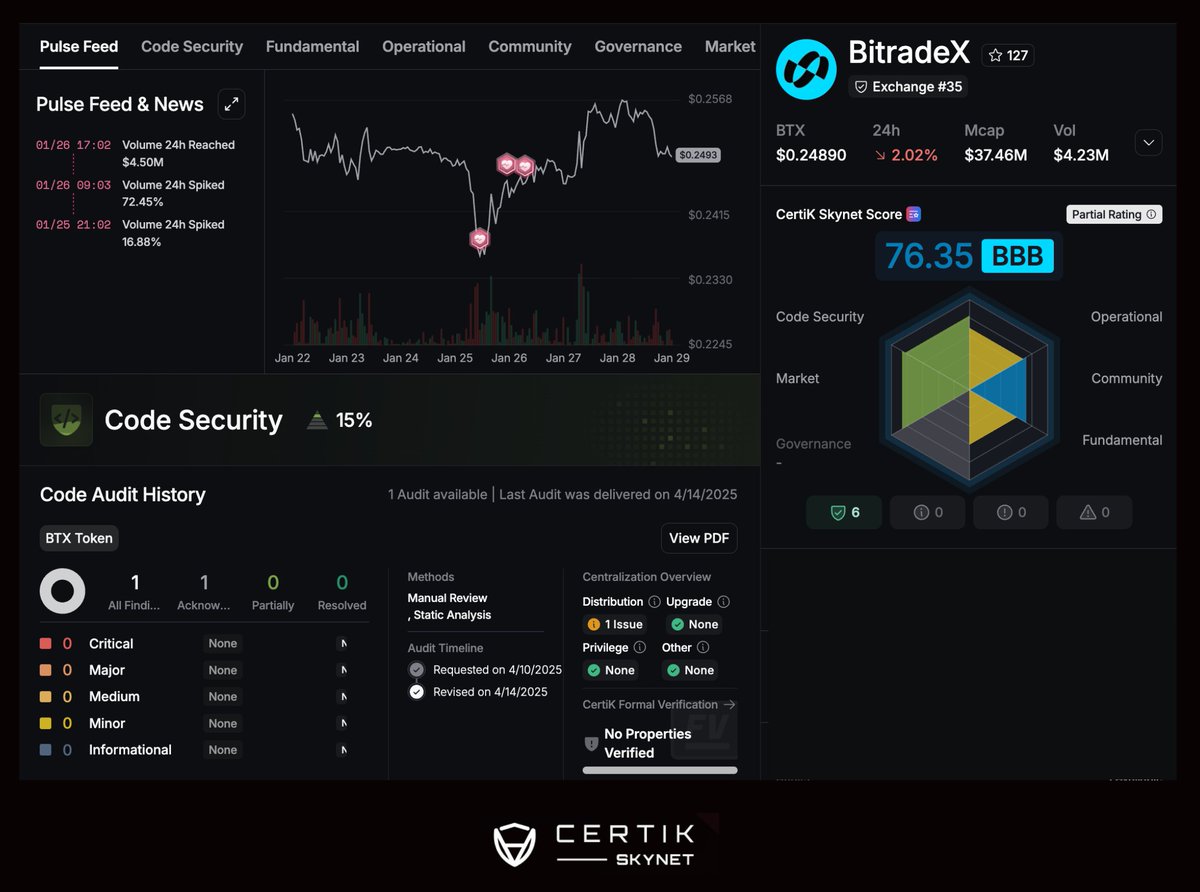Click the Medium severity swatch
Viewport: 1200px width, 892px height.
coord(46,697)
